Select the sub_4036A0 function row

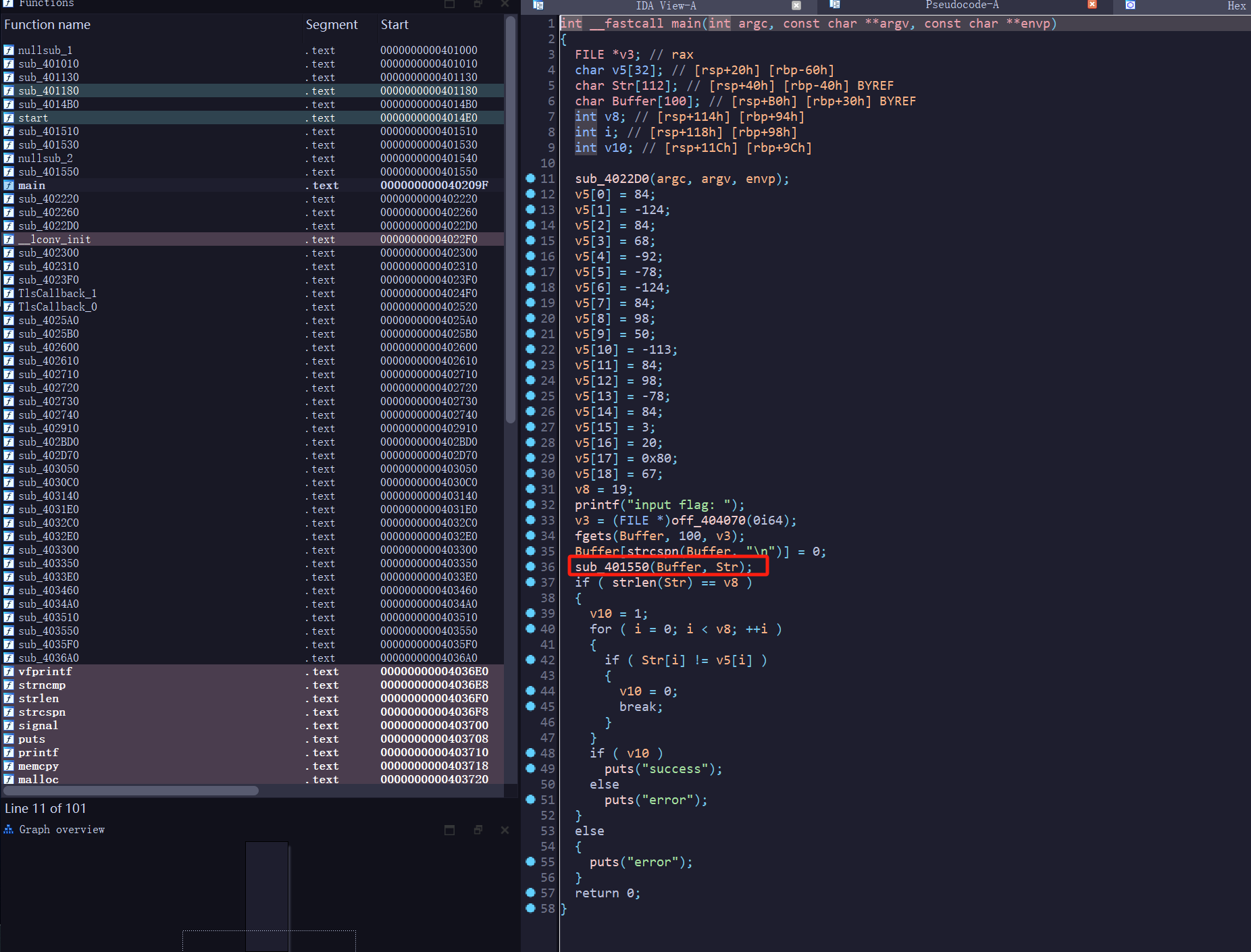[252, 658]
